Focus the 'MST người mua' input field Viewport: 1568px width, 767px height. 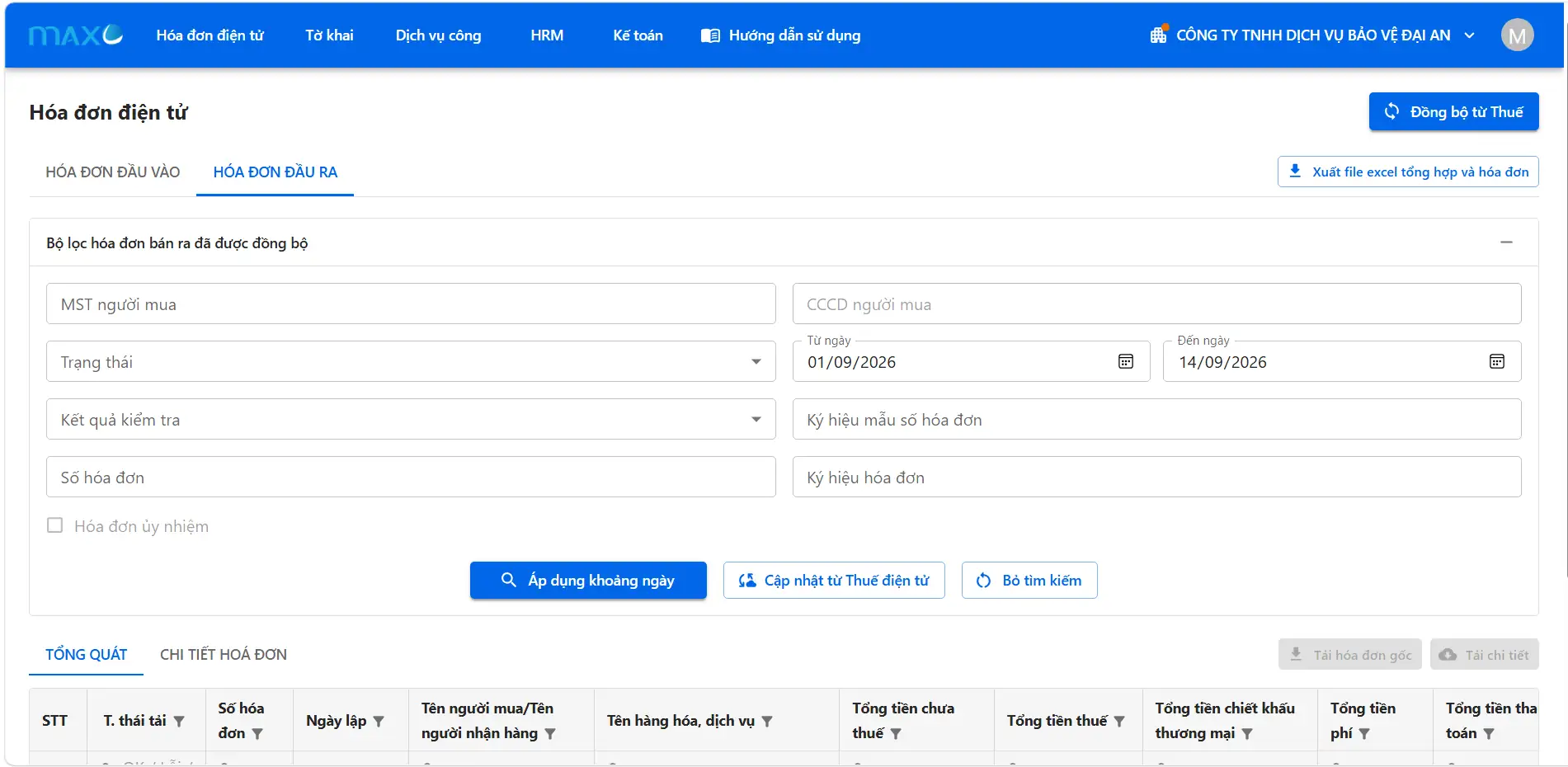pos(411,304)
